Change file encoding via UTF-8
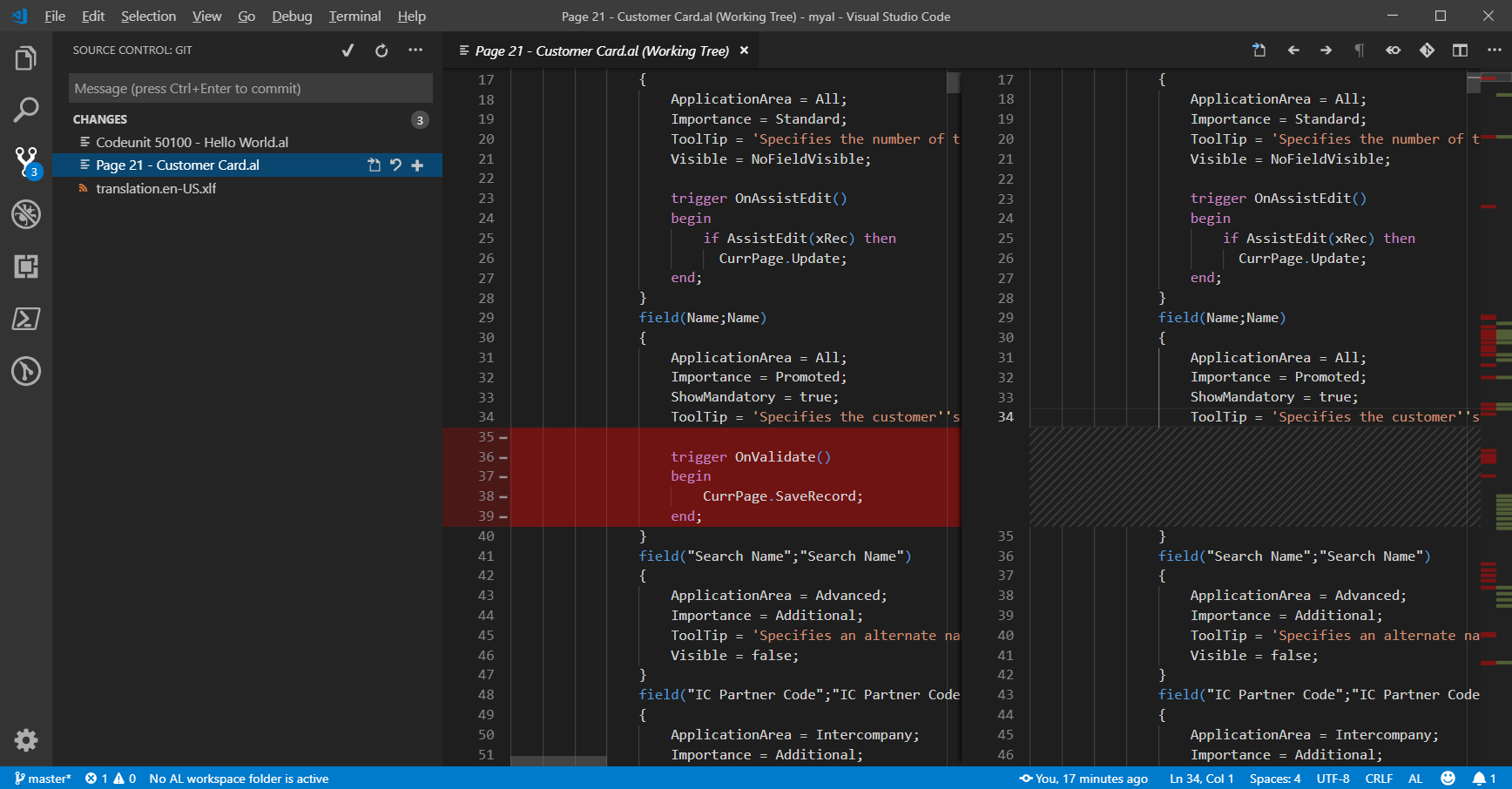The image size is (1512, 789). (x=1333, y=779)
